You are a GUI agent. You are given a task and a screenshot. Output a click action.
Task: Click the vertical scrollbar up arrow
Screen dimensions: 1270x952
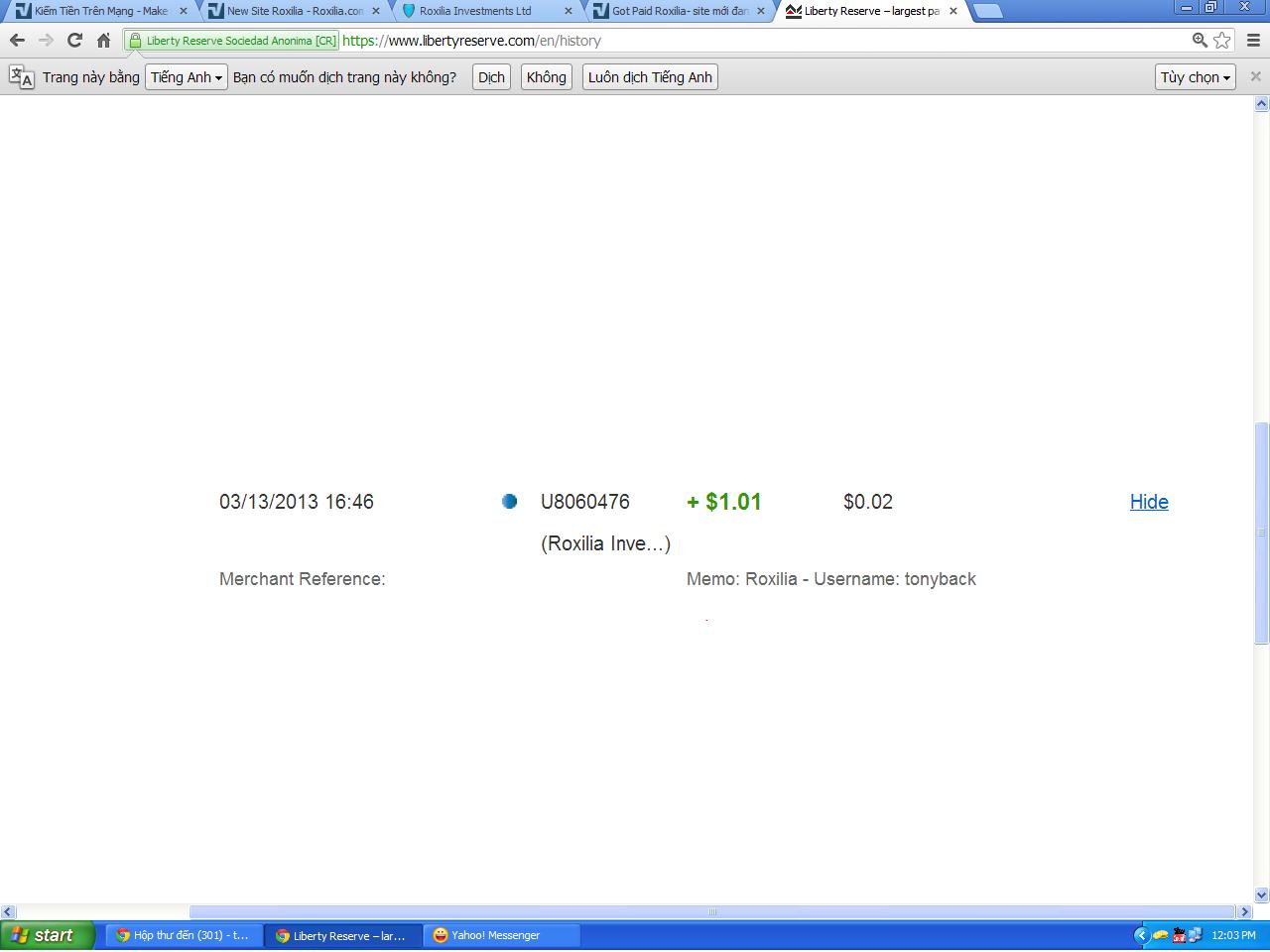coord(1262,104)
